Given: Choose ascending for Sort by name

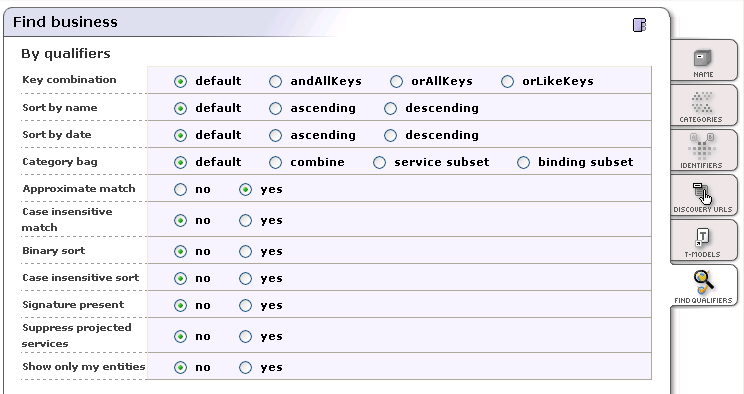Looking at the screenshot, I should [275, 109].
